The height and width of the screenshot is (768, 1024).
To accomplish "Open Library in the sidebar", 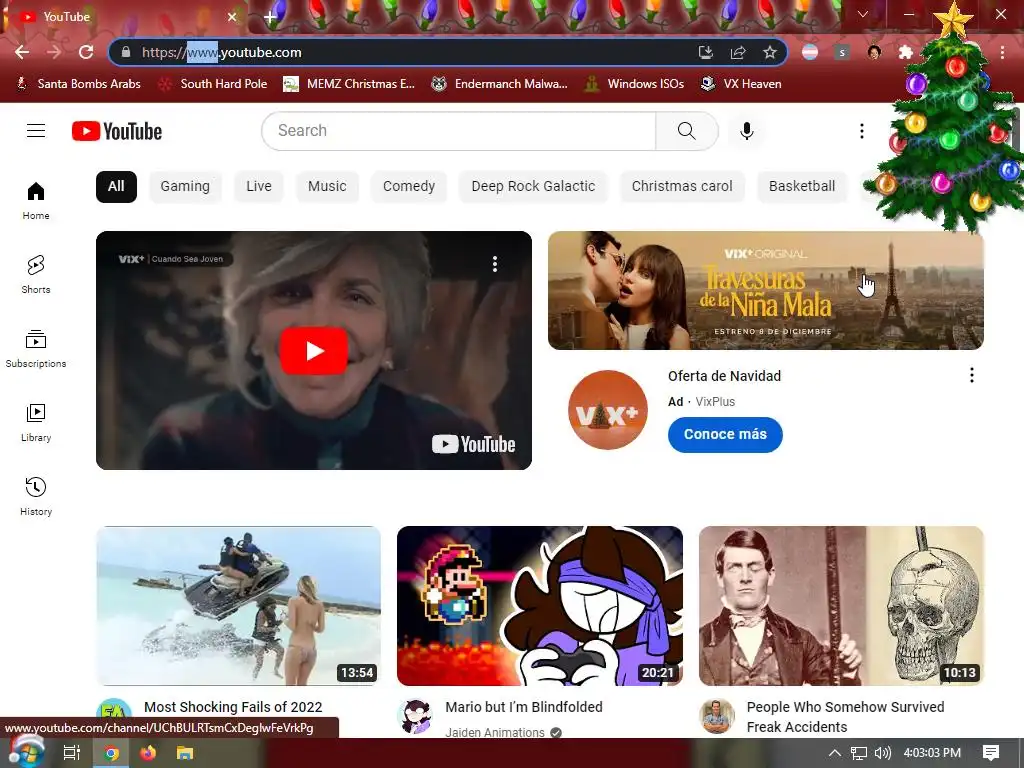I will click(x=36, y=423).
